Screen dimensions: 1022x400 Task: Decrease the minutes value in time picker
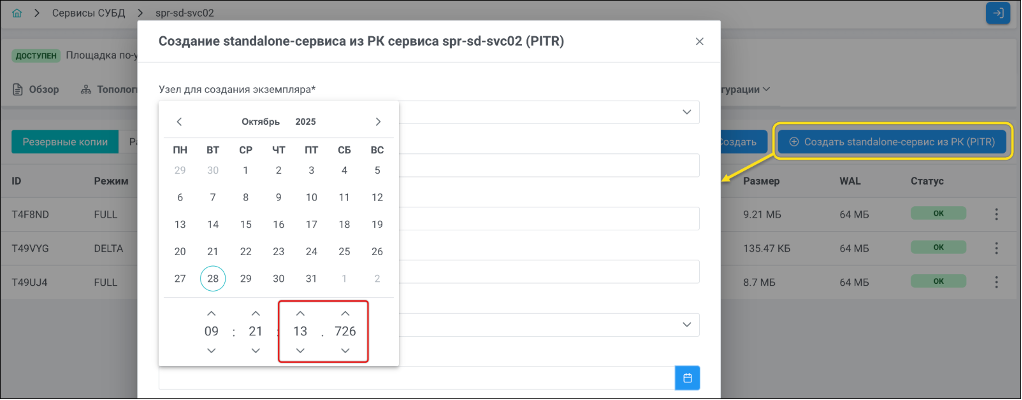(256, 350)
